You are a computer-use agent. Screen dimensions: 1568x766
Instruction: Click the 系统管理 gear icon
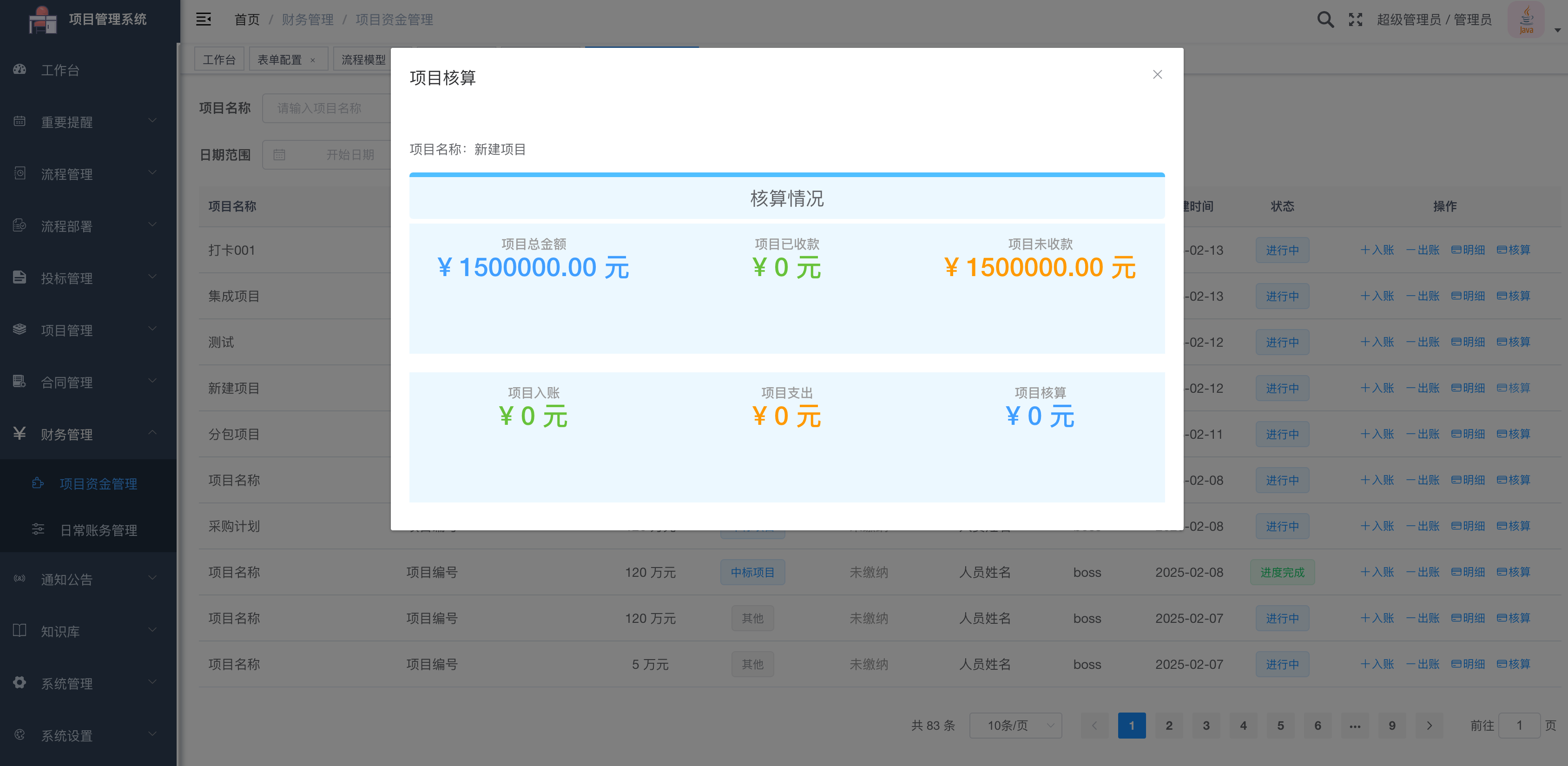(x=20, y=683)
